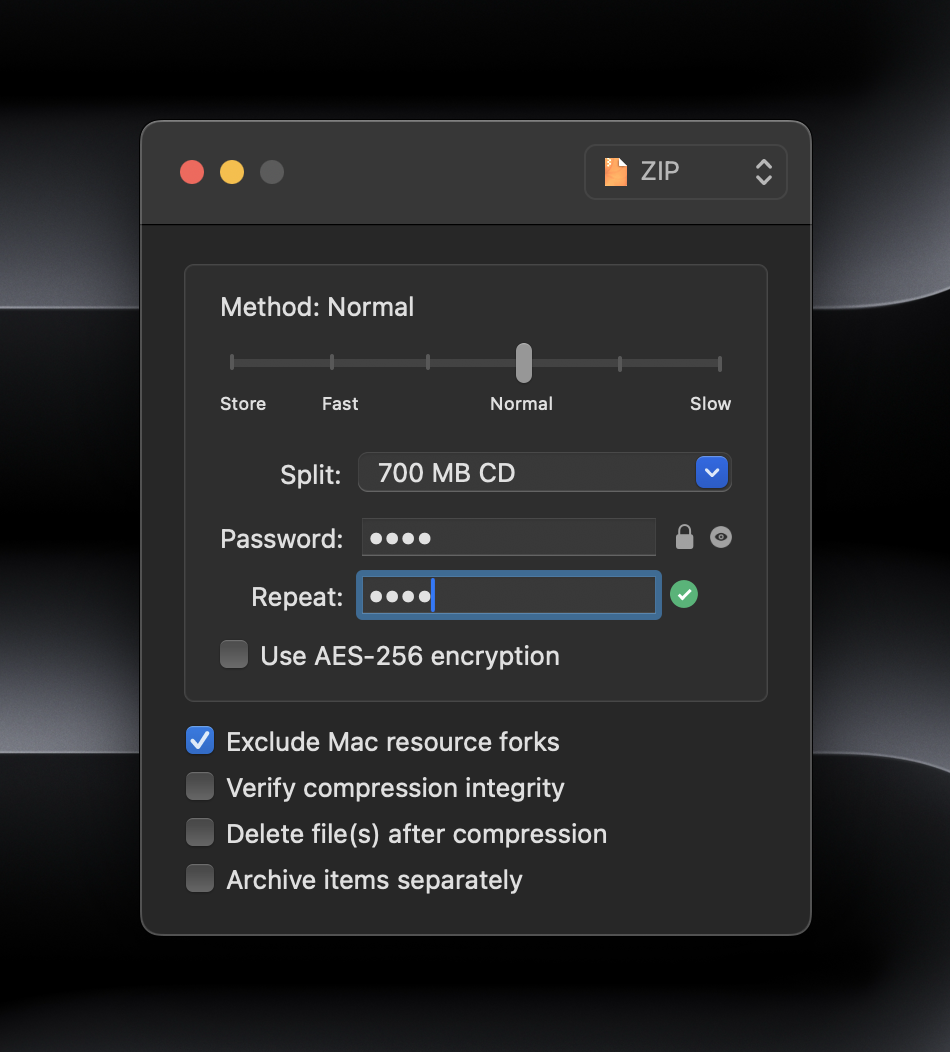Viewport: 950px width, 1052px height.
Task: Check Delete file(s) after compression
Action: pyautogui.click(x=200, y=833)
